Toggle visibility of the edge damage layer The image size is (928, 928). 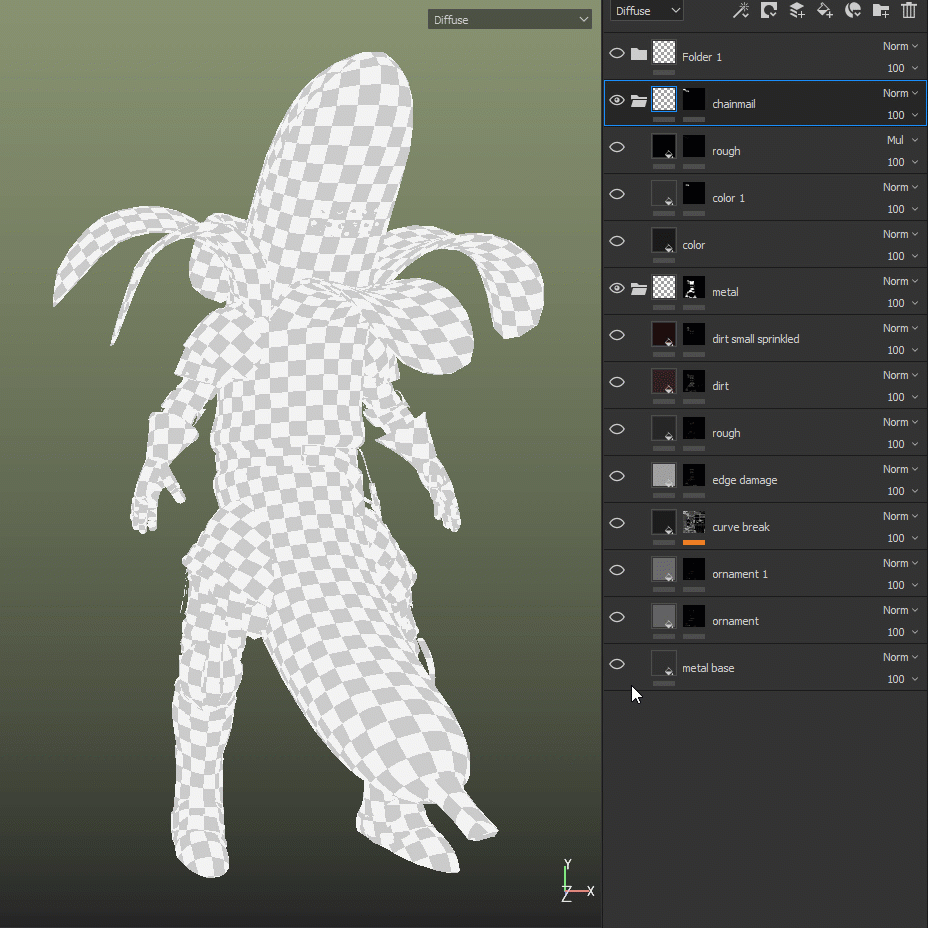coord(617,477)
